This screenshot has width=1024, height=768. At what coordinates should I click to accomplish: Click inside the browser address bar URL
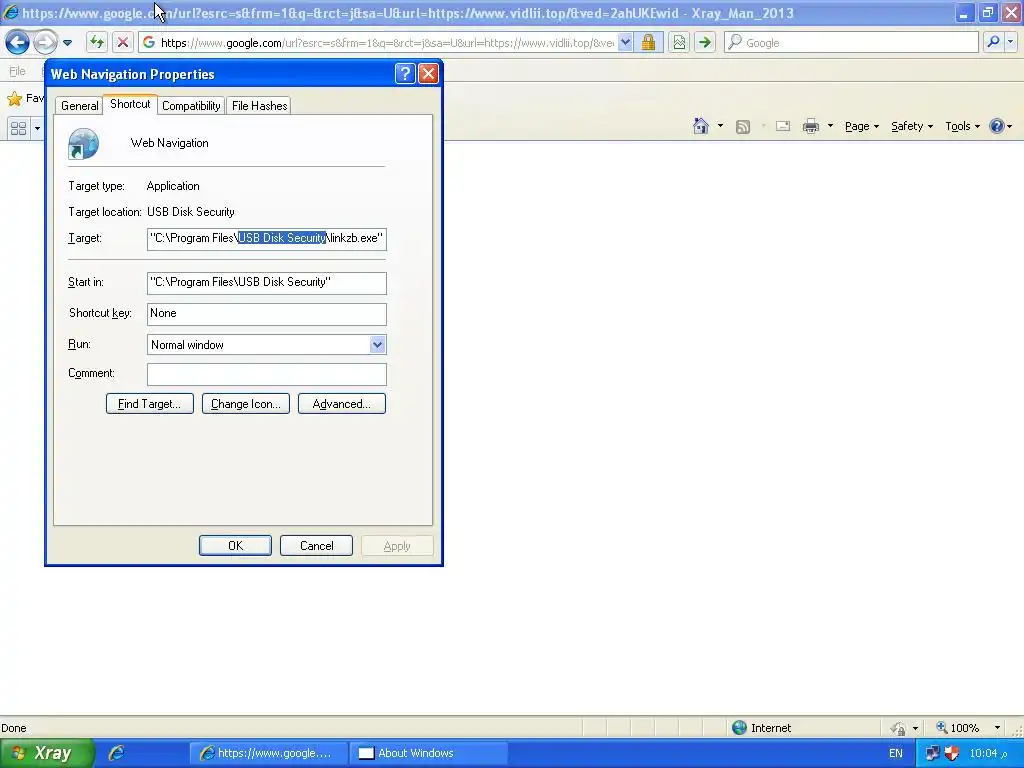387,43
